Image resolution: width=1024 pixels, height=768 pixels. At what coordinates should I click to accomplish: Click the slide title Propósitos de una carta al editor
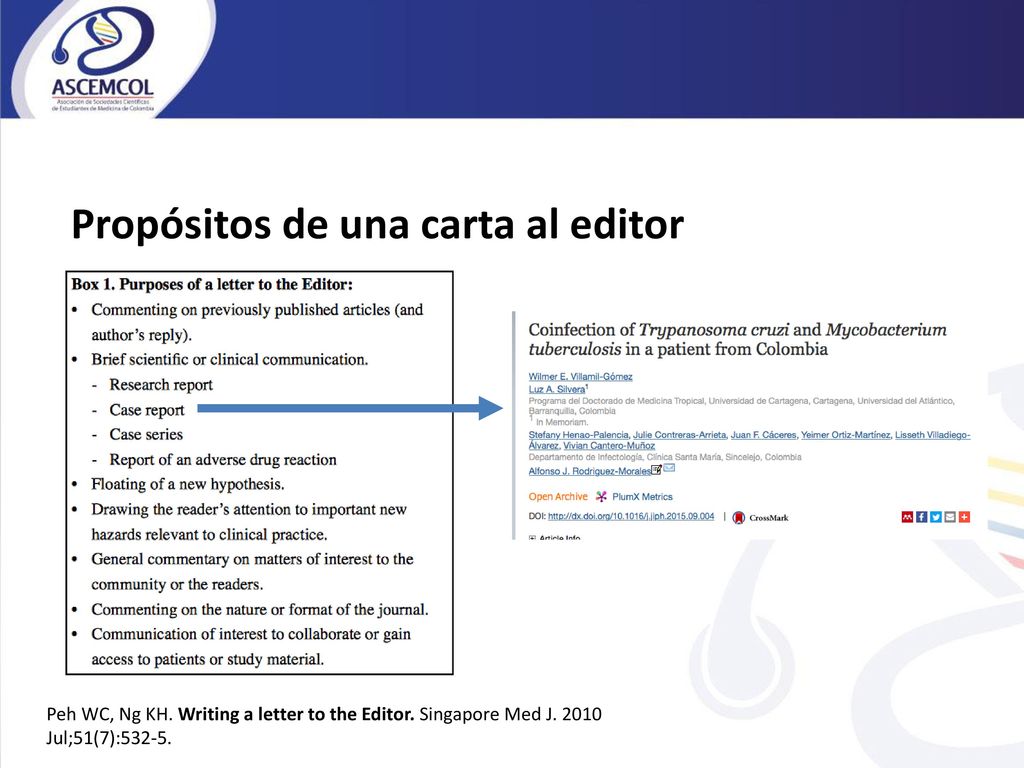click(x=377, y=225)
